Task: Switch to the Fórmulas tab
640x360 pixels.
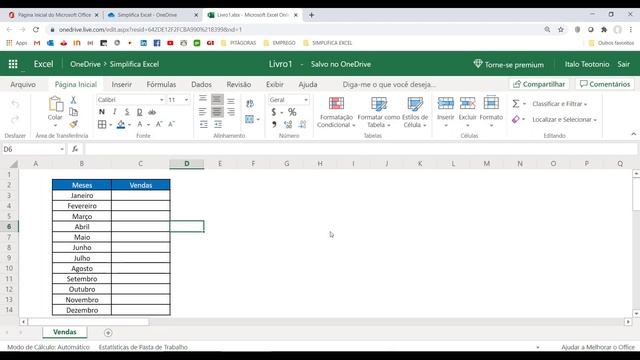Action: tap(161, 84)
